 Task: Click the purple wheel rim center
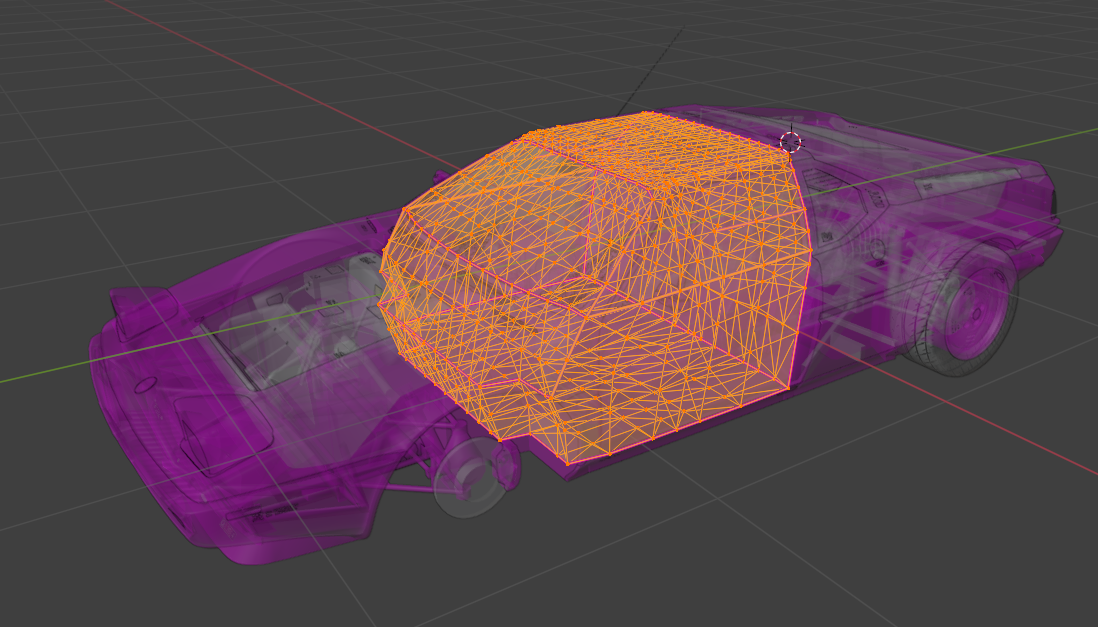(x=970, y=309)
